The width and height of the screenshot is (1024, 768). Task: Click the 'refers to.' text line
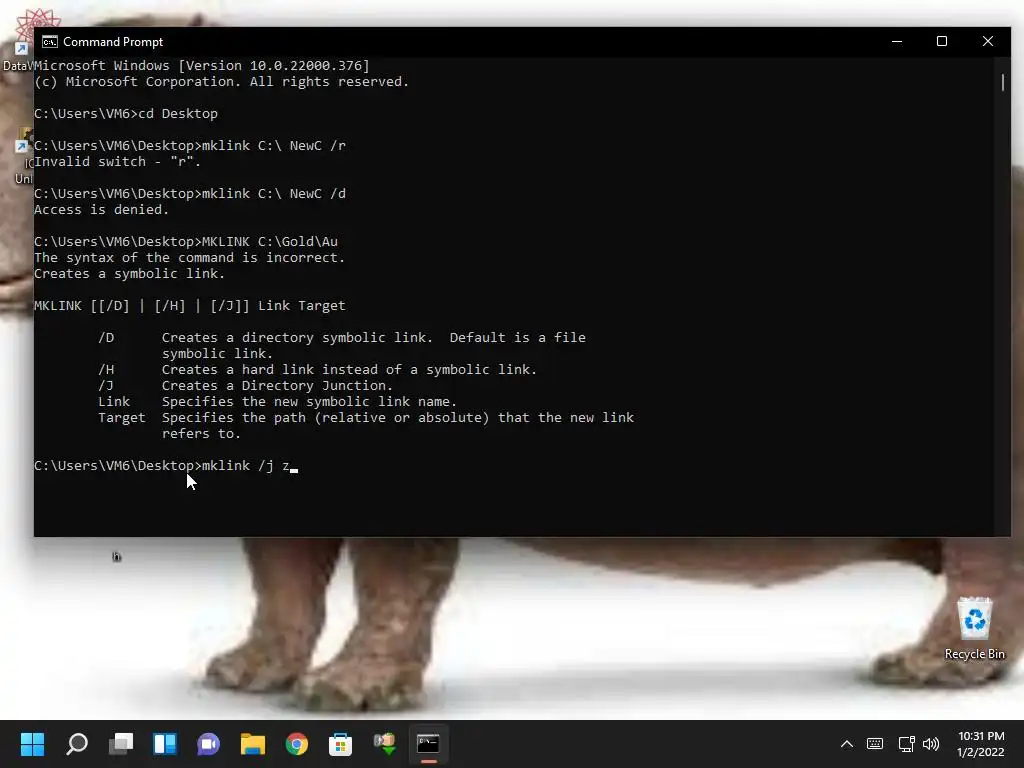pyautogui.click(x=201, y=434)
